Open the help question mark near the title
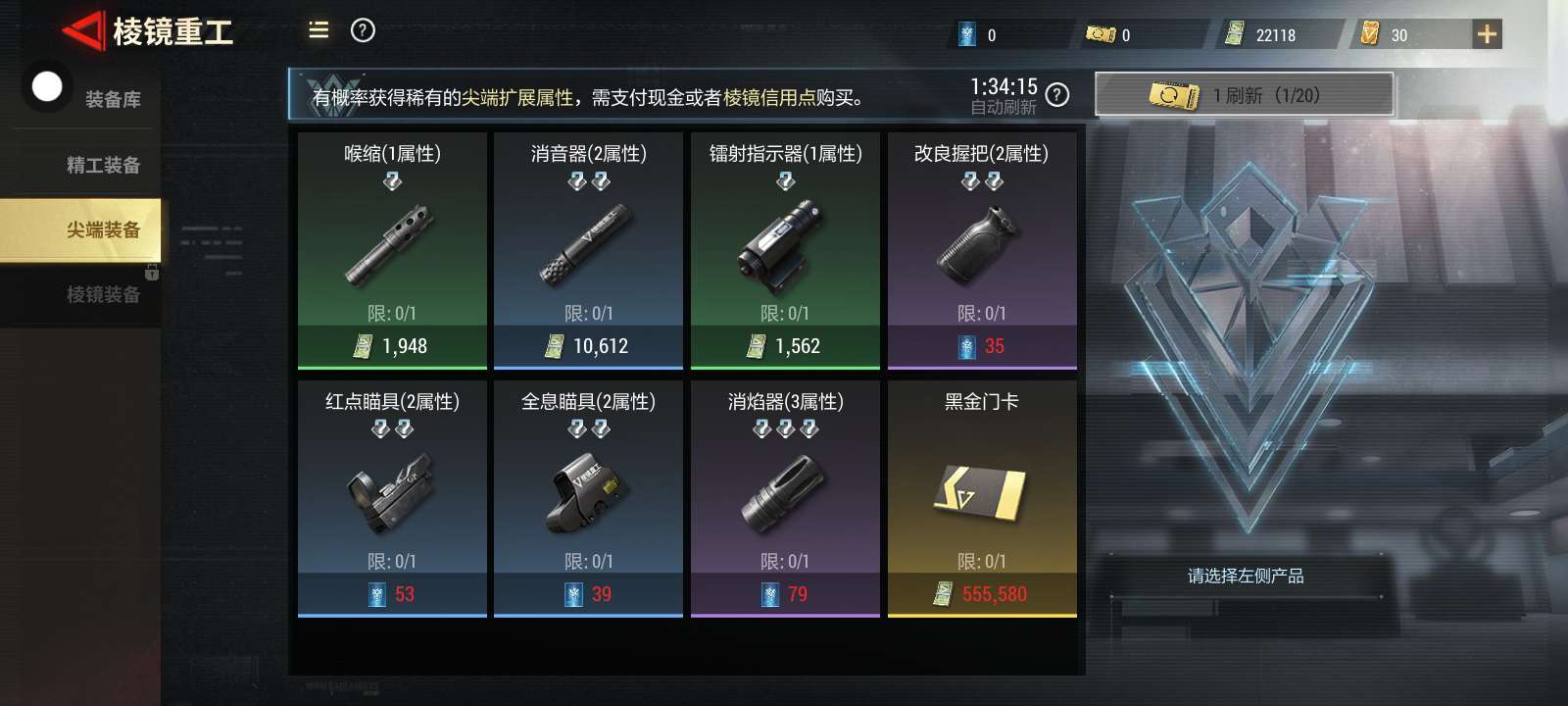The width and height of the screenshot is (1568, 706). click(363, 30)
